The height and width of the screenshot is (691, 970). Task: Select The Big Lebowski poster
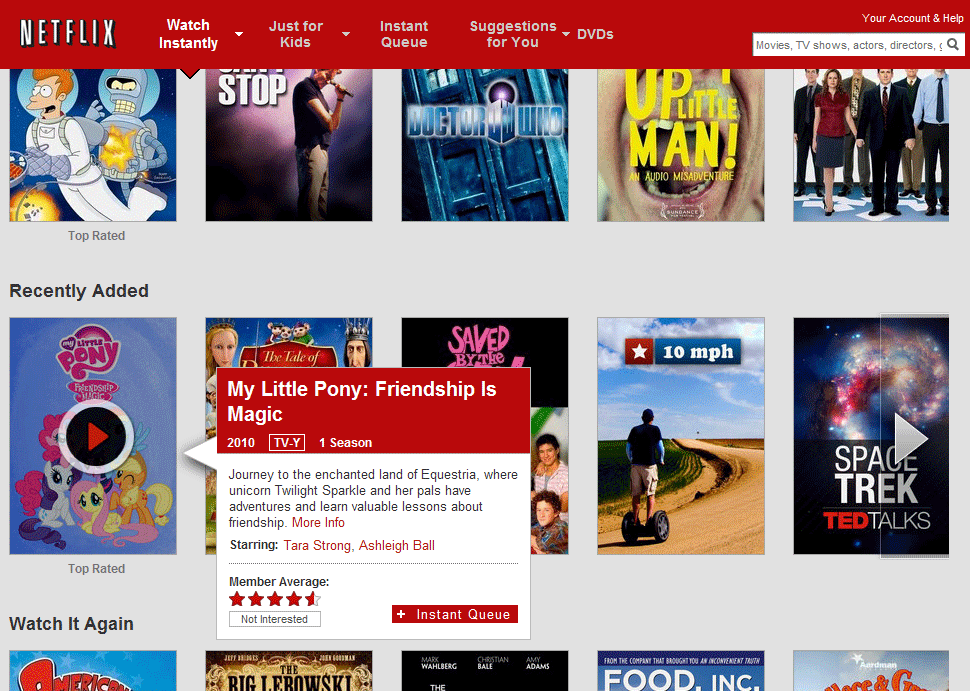[289, 671]
